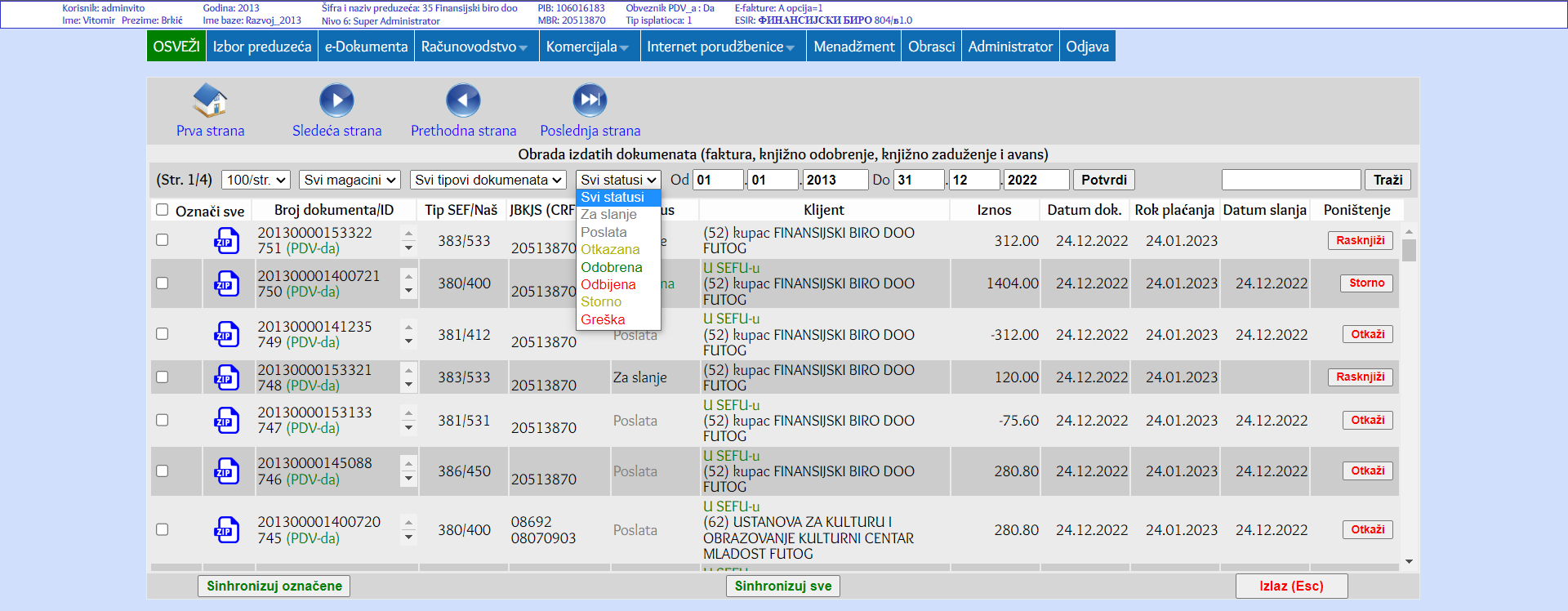The image size is (1568, 611).
Task: Go to Prva strana home icon
Action: (x=210, y=100)
